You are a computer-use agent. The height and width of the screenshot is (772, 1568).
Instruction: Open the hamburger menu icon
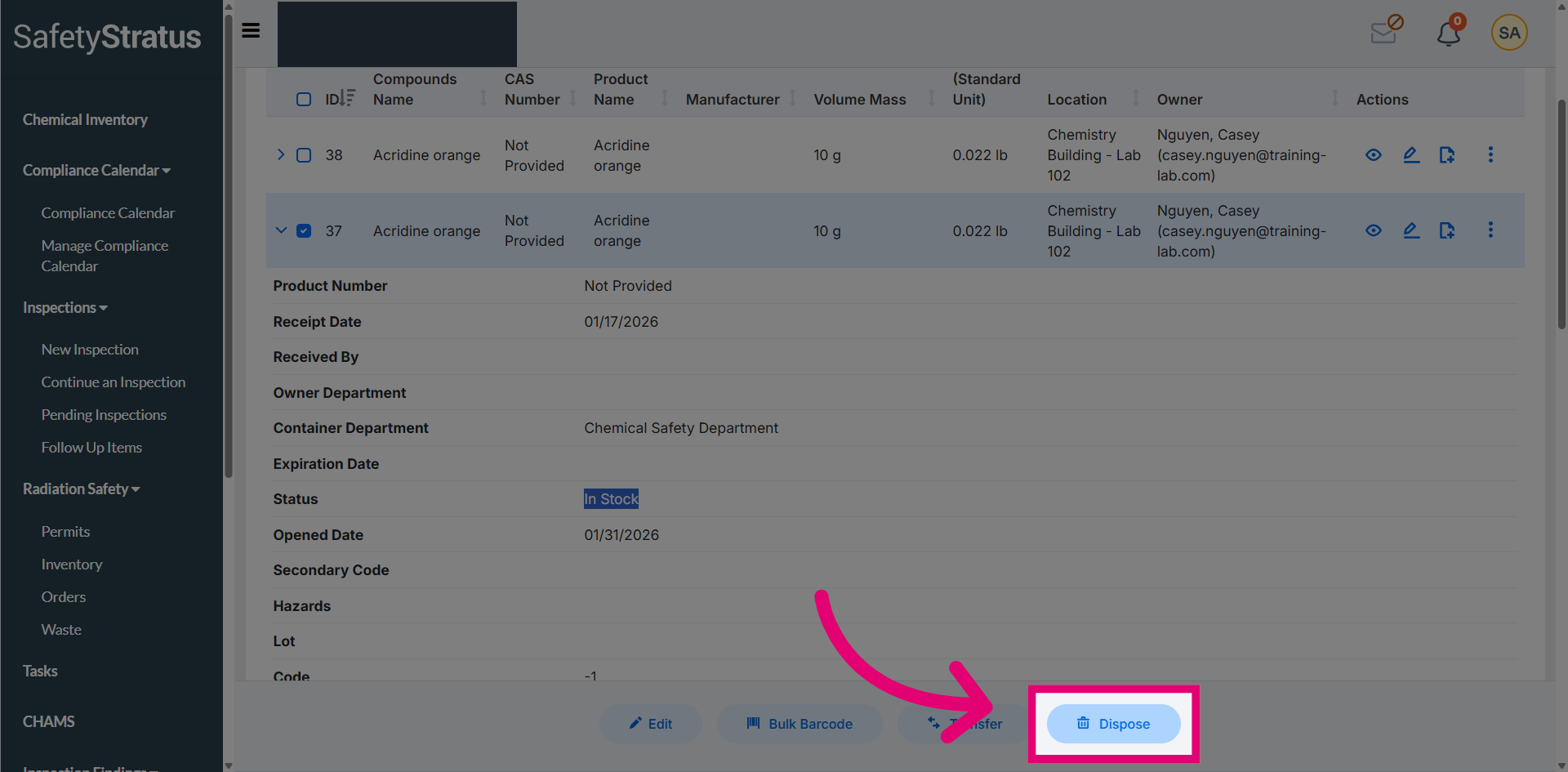(251, 30)
